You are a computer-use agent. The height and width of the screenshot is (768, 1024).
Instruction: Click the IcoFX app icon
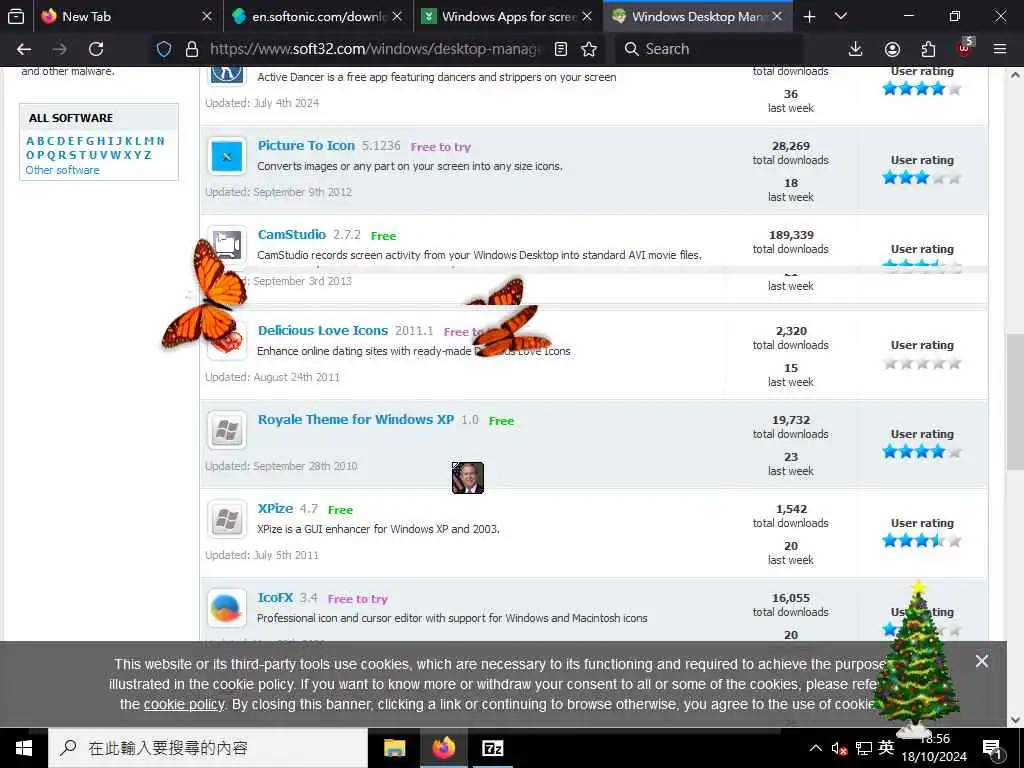click(227, 608)
